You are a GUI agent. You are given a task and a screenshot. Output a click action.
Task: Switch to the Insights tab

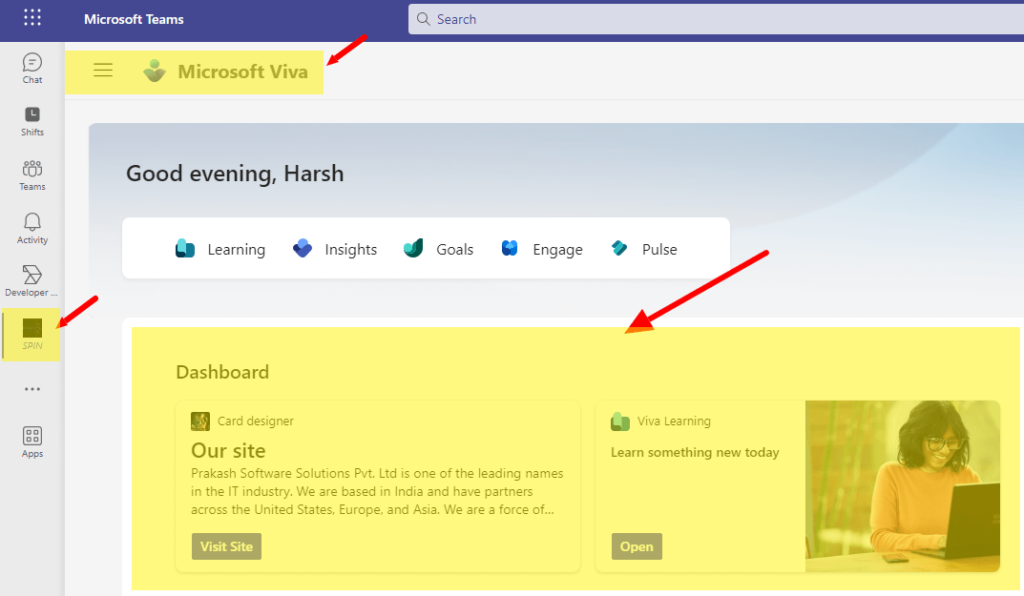click(x=335, y=250)
